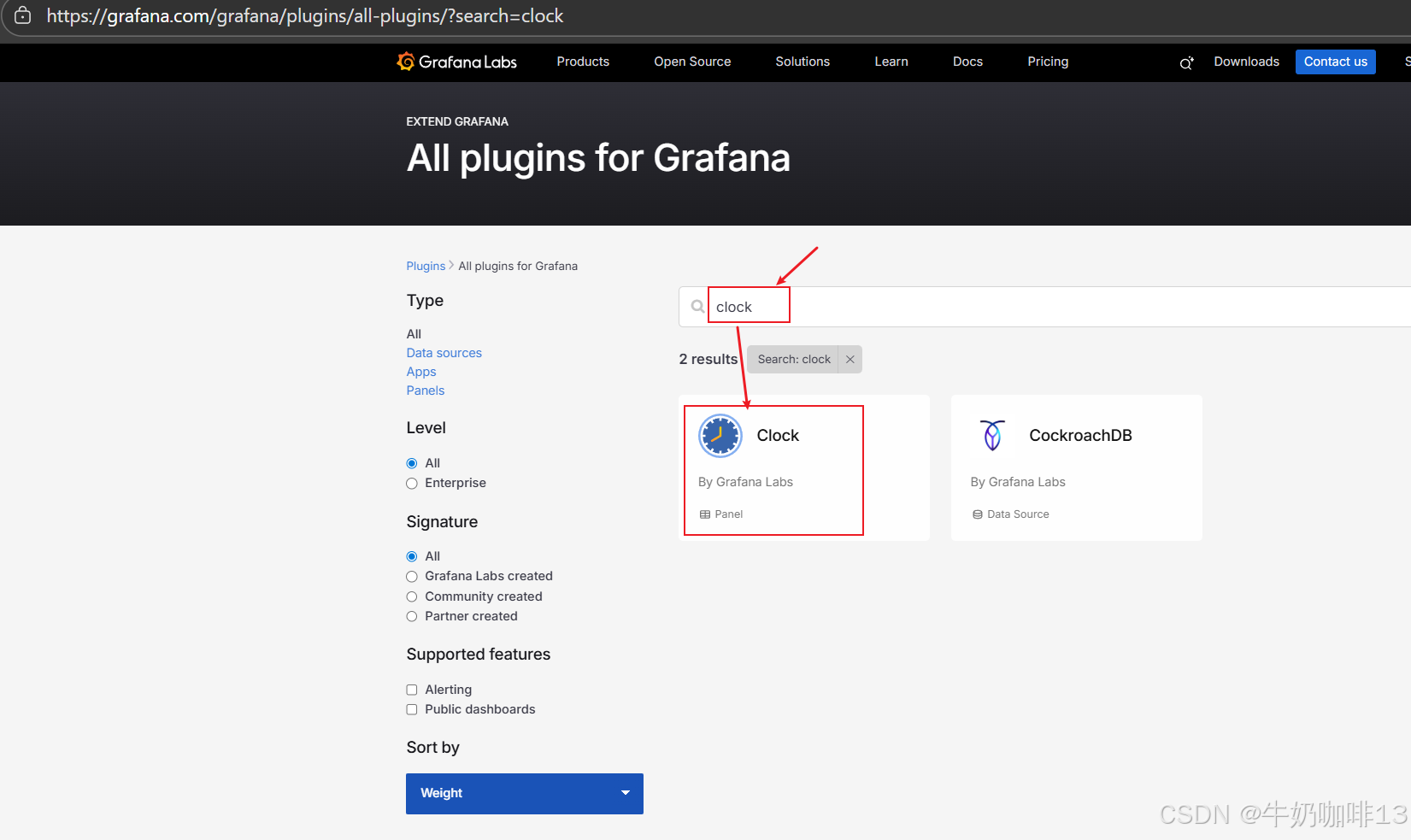The height and width of the screenshot is (840, 1411).
Task: Filter type by Panels
Action: [x=426, y=391]
